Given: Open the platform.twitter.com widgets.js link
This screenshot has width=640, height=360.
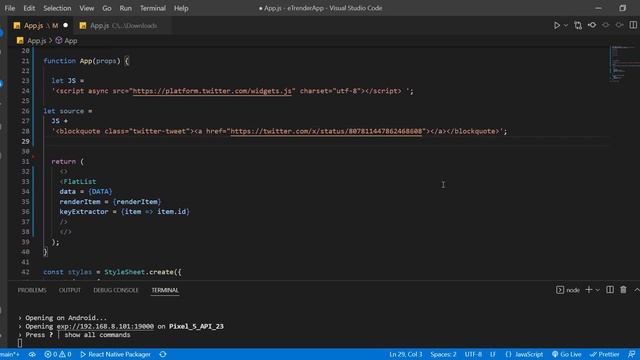Looking at the screenshot, I should coord(212,91).
